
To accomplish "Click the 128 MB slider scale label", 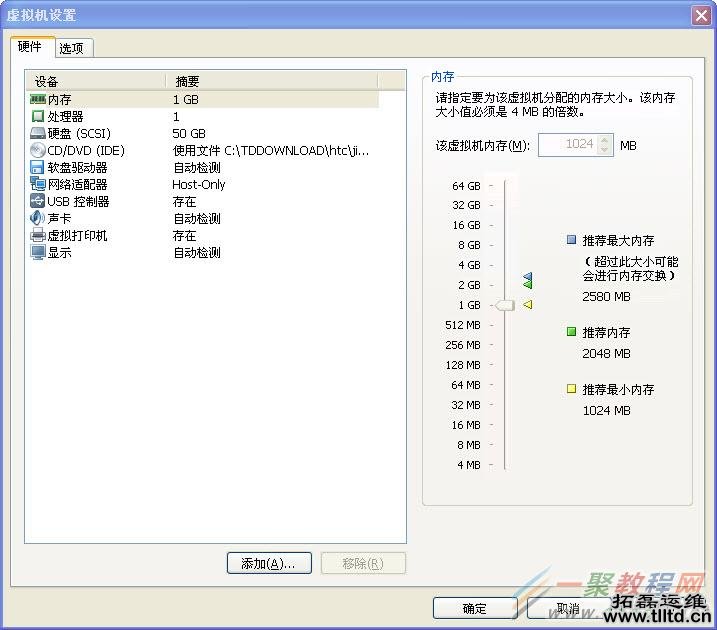I will coord(463,365).
